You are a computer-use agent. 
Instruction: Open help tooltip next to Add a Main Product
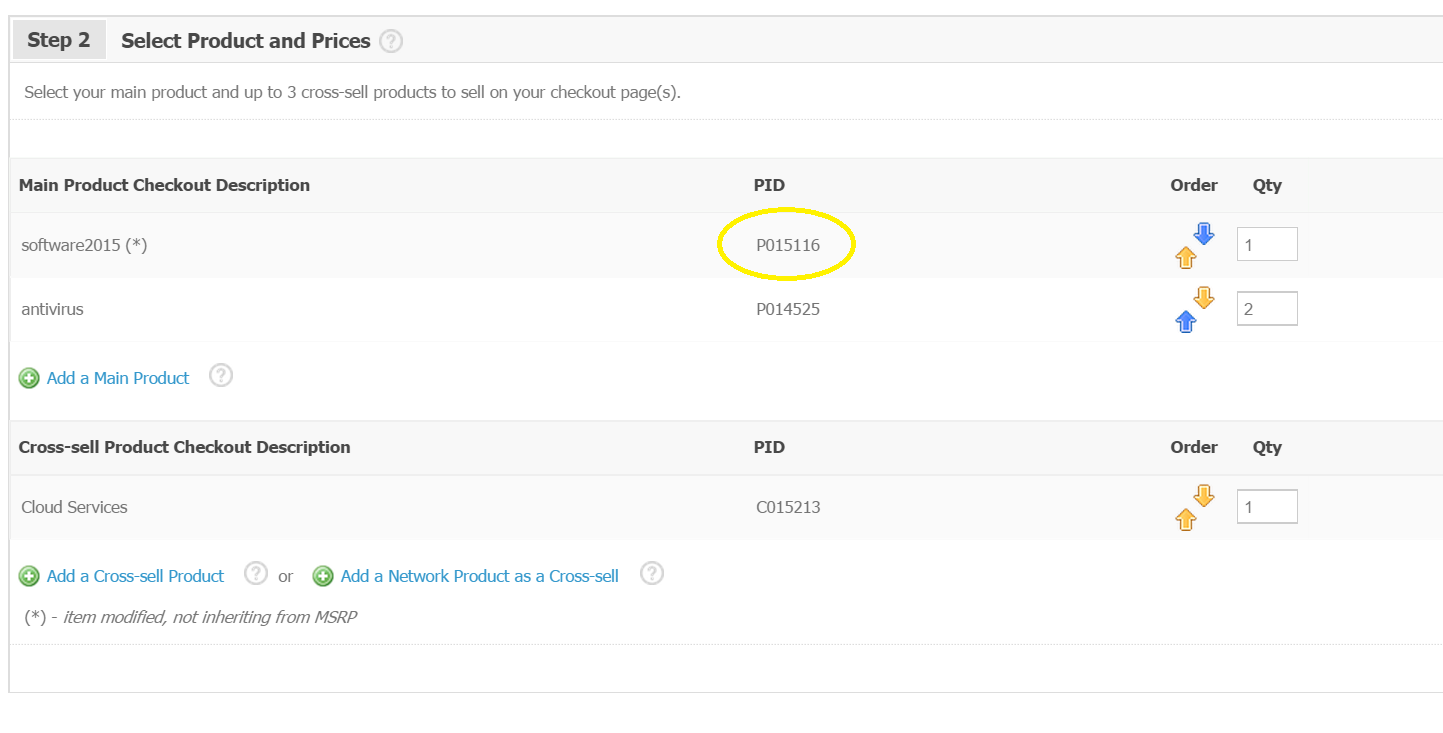coord(221,376)
